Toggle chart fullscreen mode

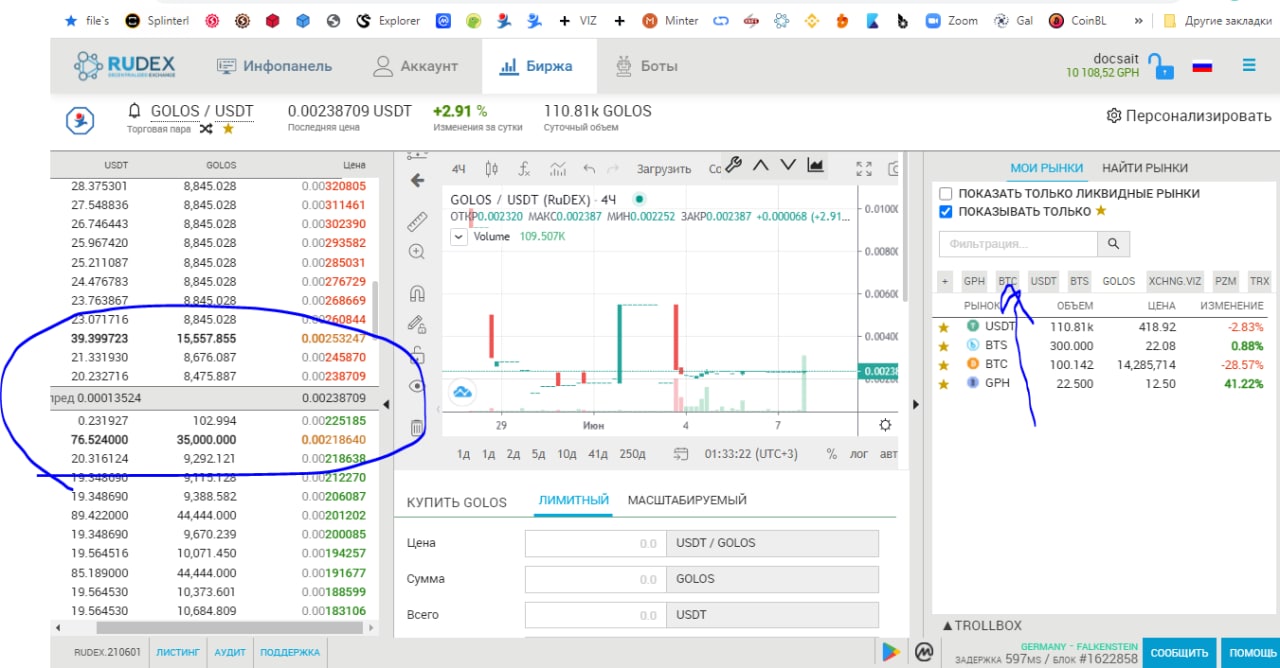tap(865, 168)
